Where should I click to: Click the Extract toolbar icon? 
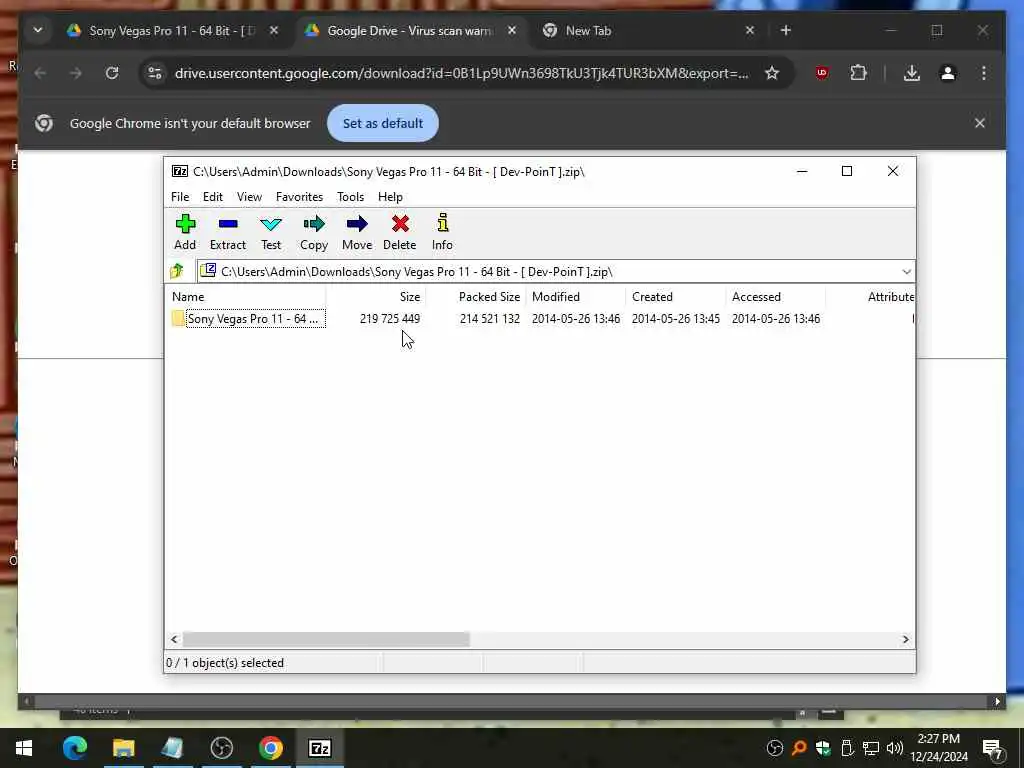coord(227,232)
